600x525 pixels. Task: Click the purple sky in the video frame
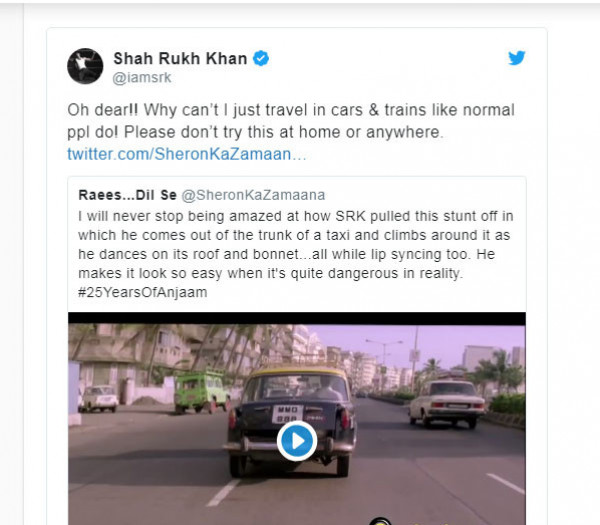(x=440, y=340)
